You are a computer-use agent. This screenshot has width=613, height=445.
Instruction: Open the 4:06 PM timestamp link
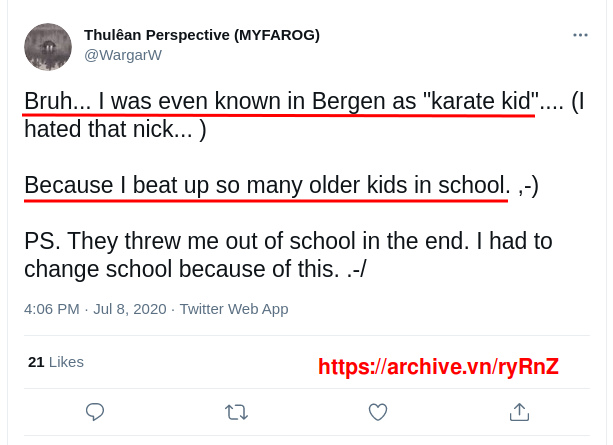(x=52, y=309)
